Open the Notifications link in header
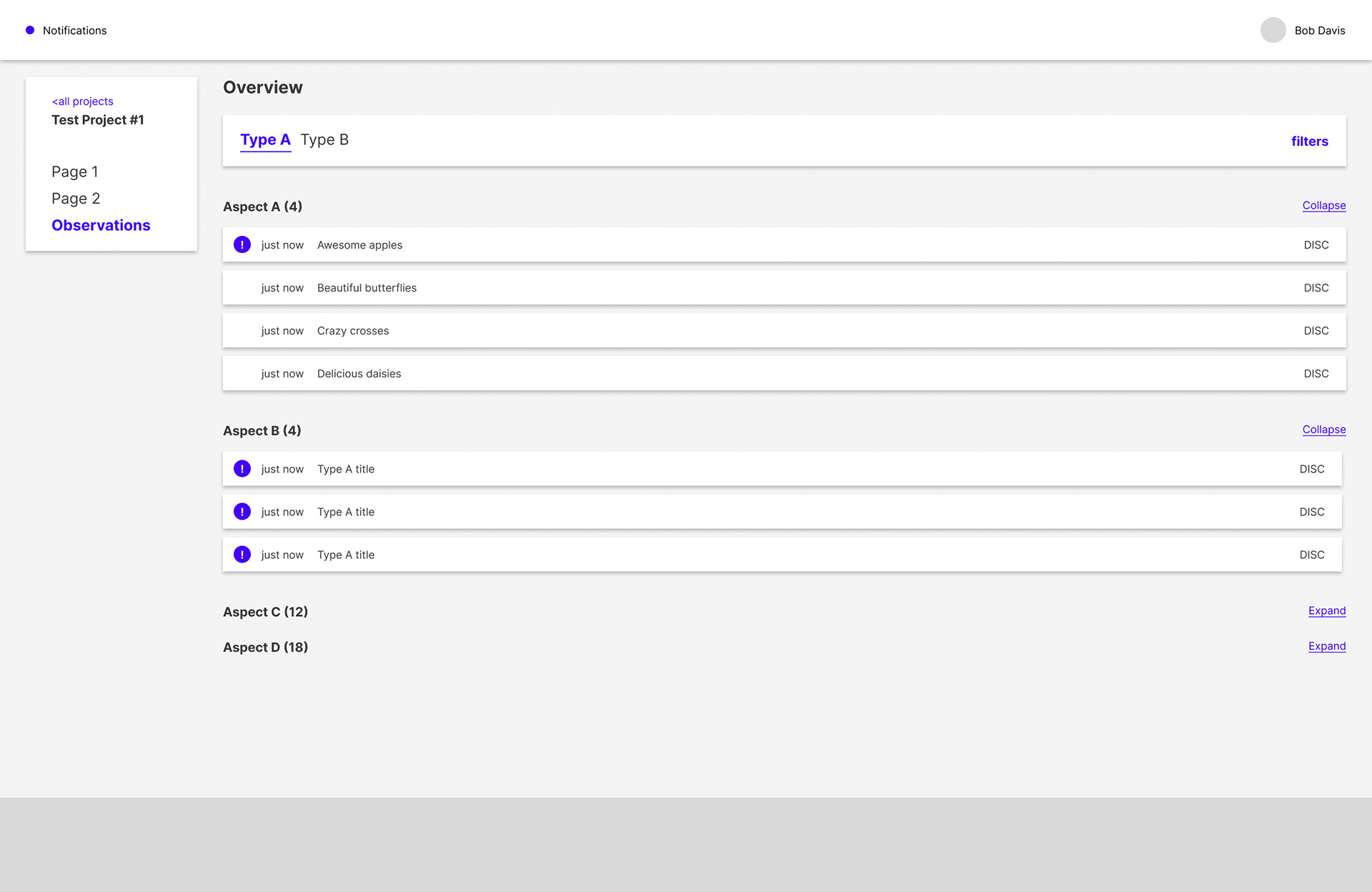The image size is (1372, 892). point(74,30)
